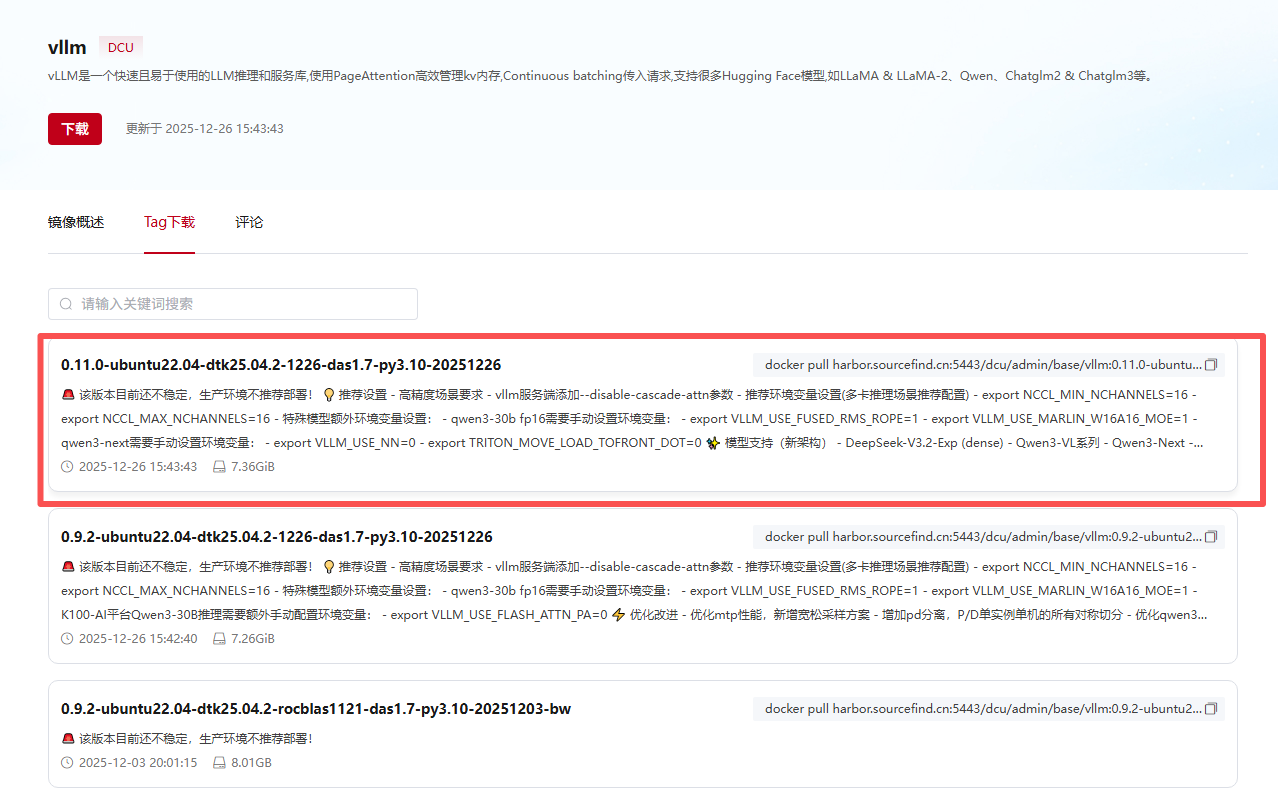Select the Tag下载 tab
The image size is (1278, 804).
click(x=169, y=222)
